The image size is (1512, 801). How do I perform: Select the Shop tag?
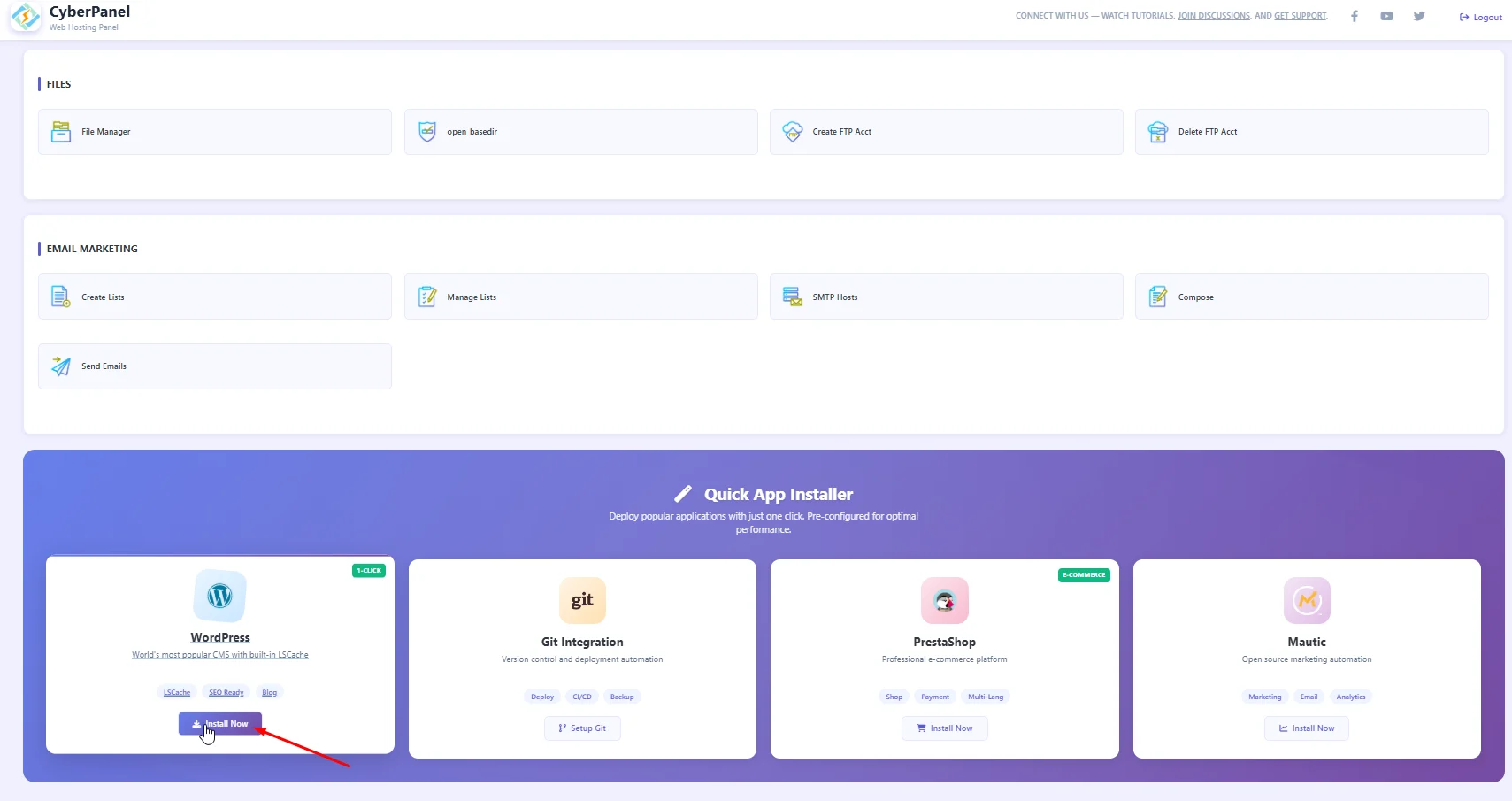click(x=894, y=697)
